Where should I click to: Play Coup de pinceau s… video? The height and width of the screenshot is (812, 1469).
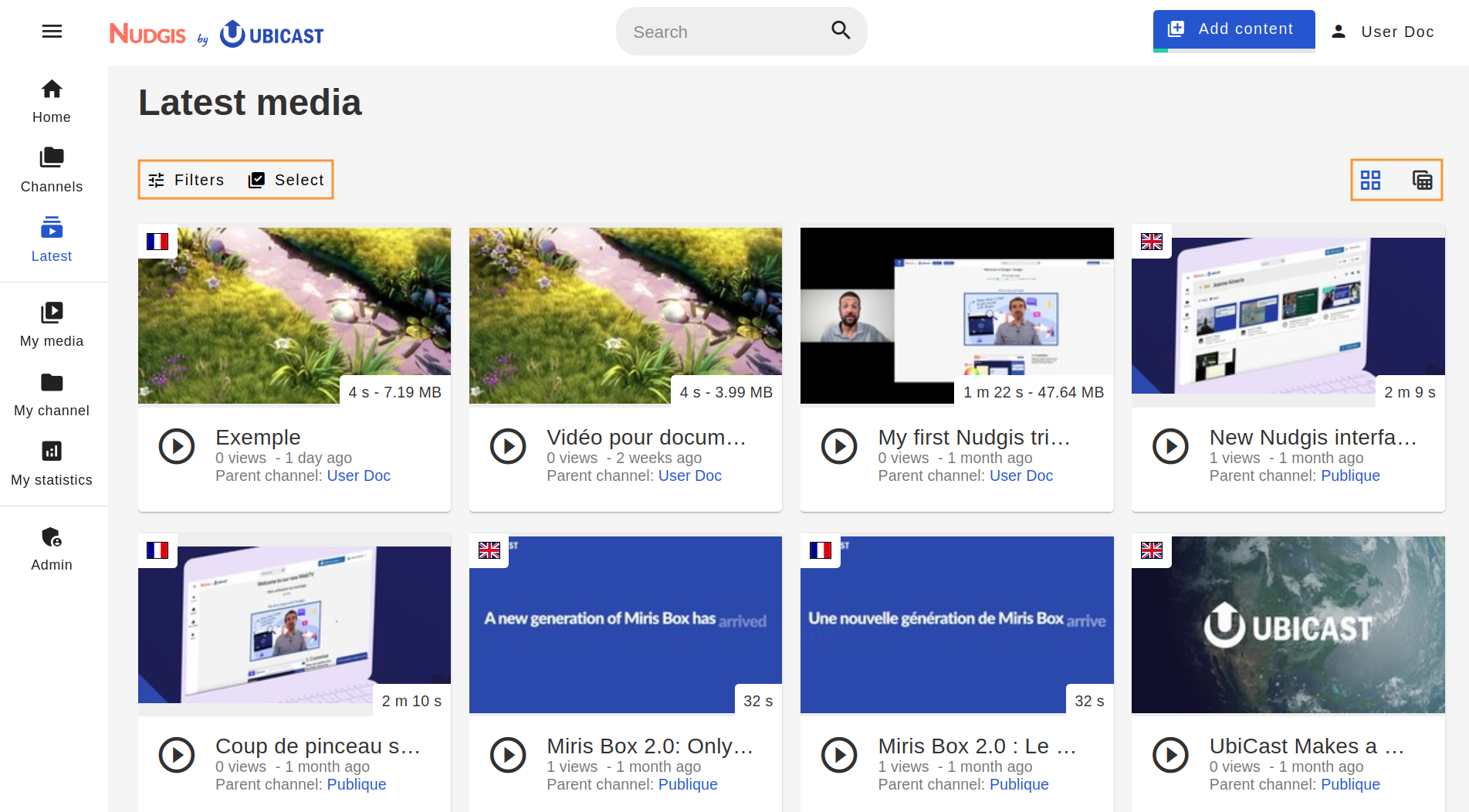pos(177,755)
